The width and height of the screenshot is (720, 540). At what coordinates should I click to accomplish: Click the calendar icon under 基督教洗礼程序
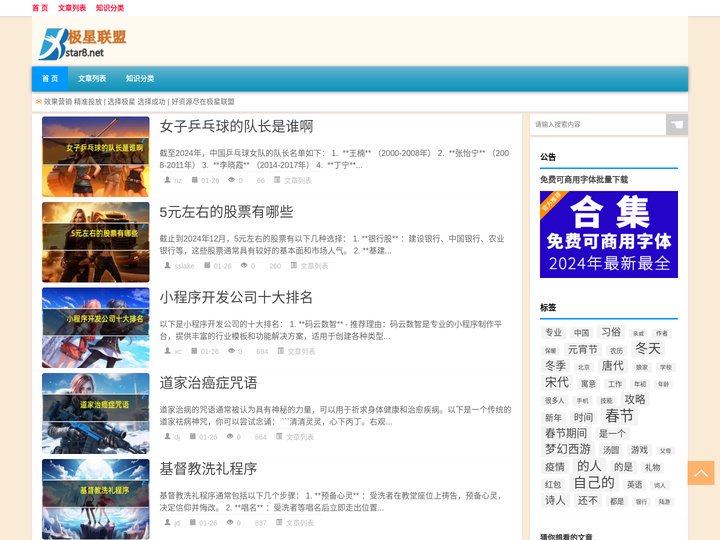pos(193,522)
